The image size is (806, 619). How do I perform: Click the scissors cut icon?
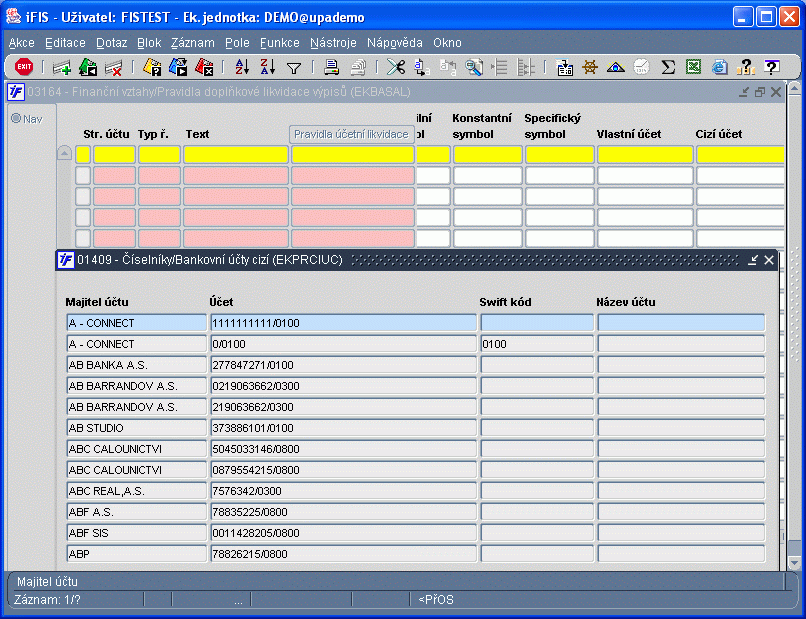[x=396, y=67]
